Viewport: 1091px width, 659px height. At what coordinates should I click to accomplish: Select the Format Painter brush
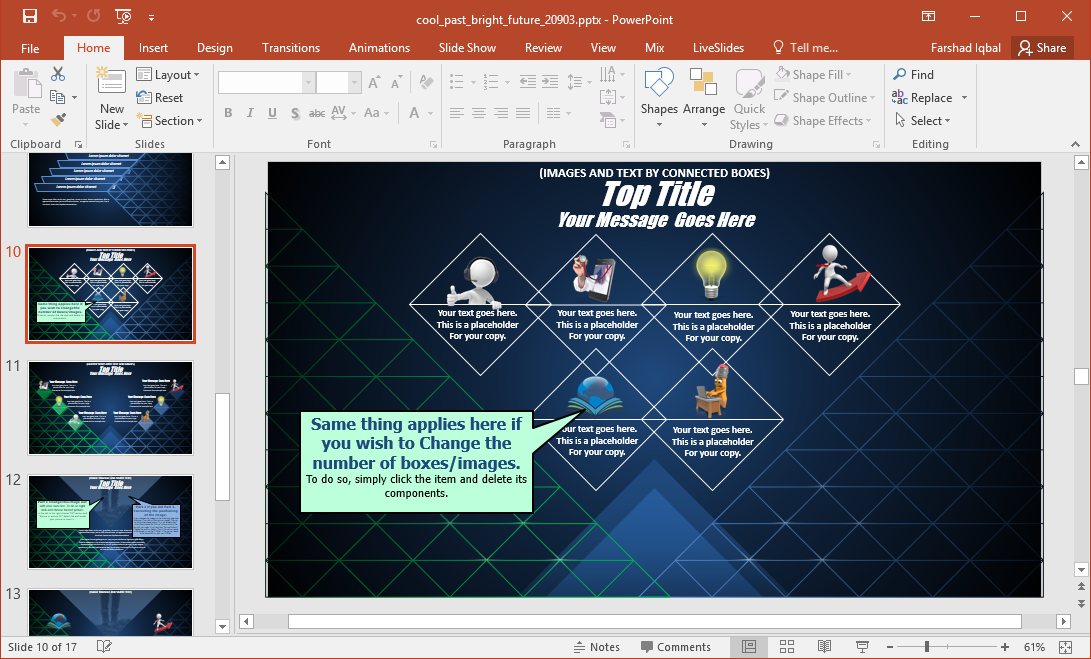coord(58,120)
